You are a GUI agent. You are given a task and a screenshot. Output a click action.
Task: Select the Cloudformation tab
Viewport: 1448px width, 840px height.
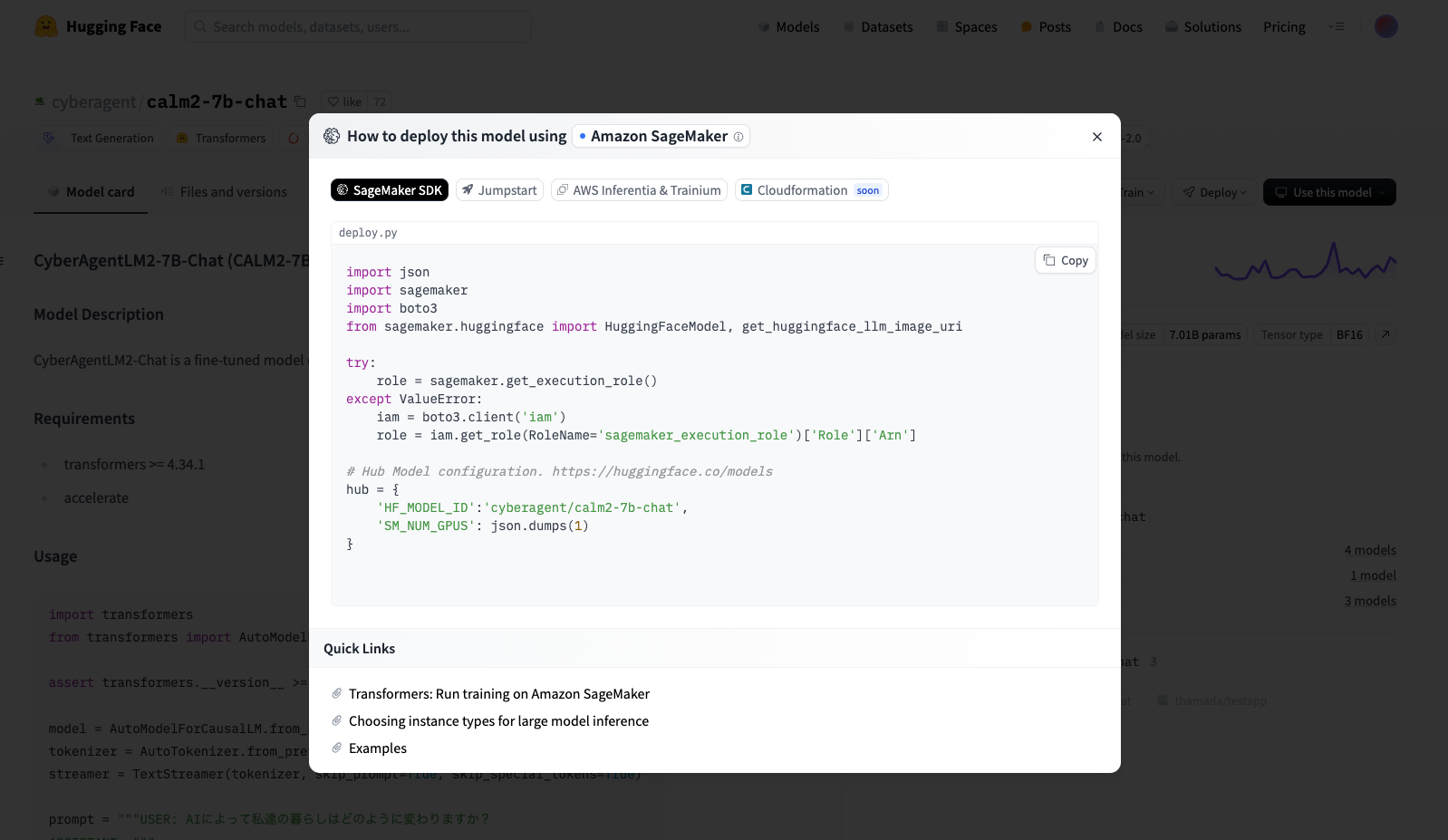click(x=812, y=190)
